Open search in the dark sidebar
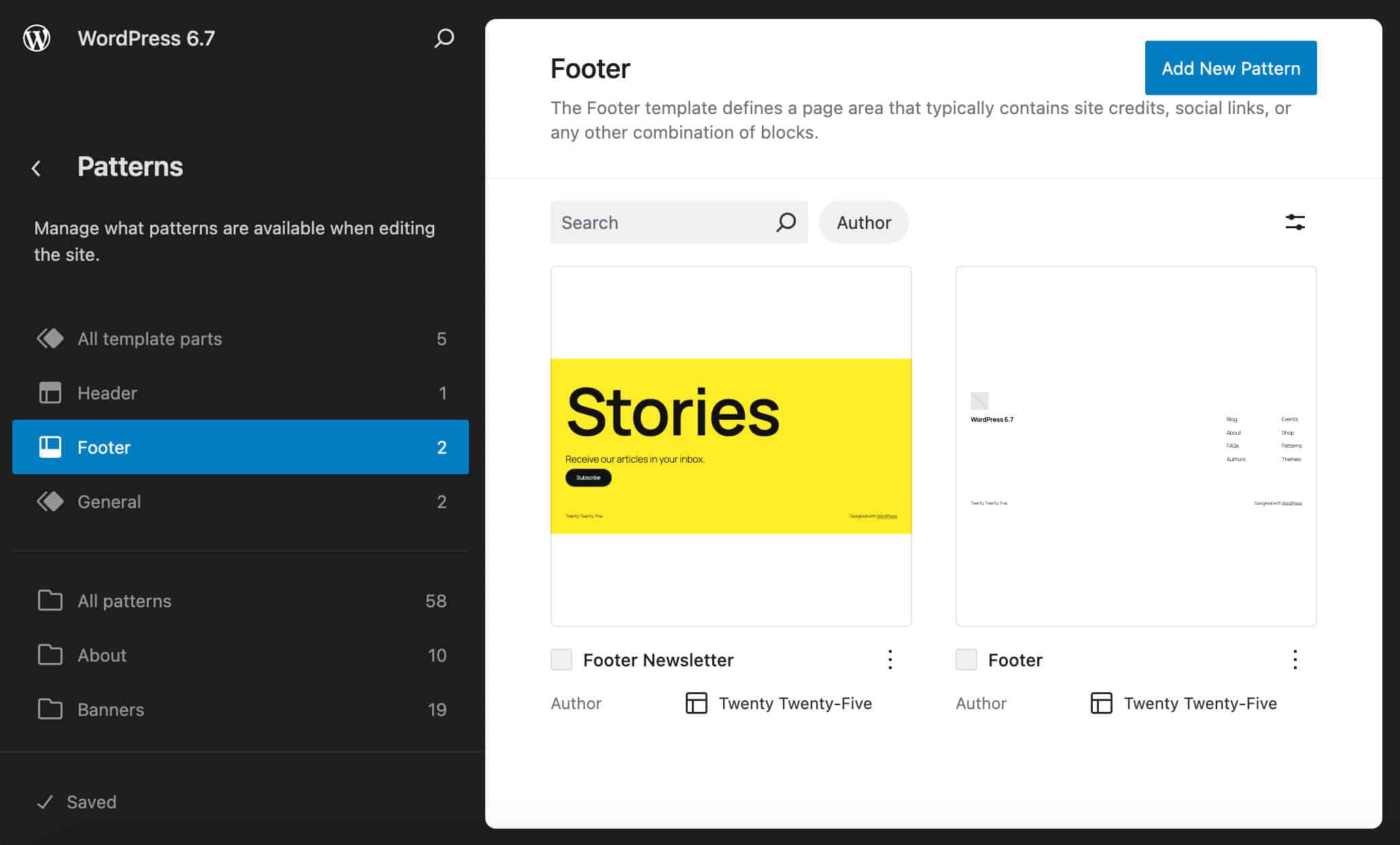The width and height of the screenshot is (1400, 845). pyautogui.click(x=442, y=38)
